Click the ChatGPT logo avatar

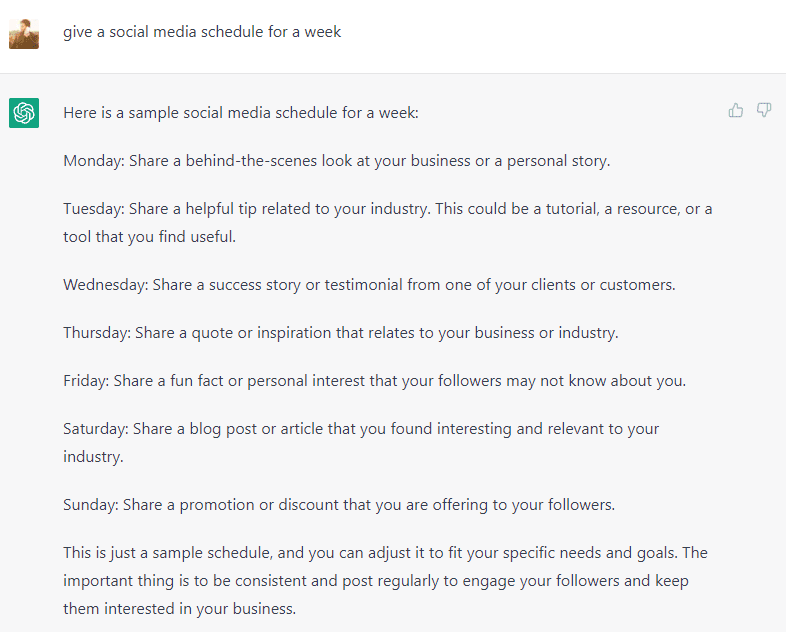(x=24, y=113)
